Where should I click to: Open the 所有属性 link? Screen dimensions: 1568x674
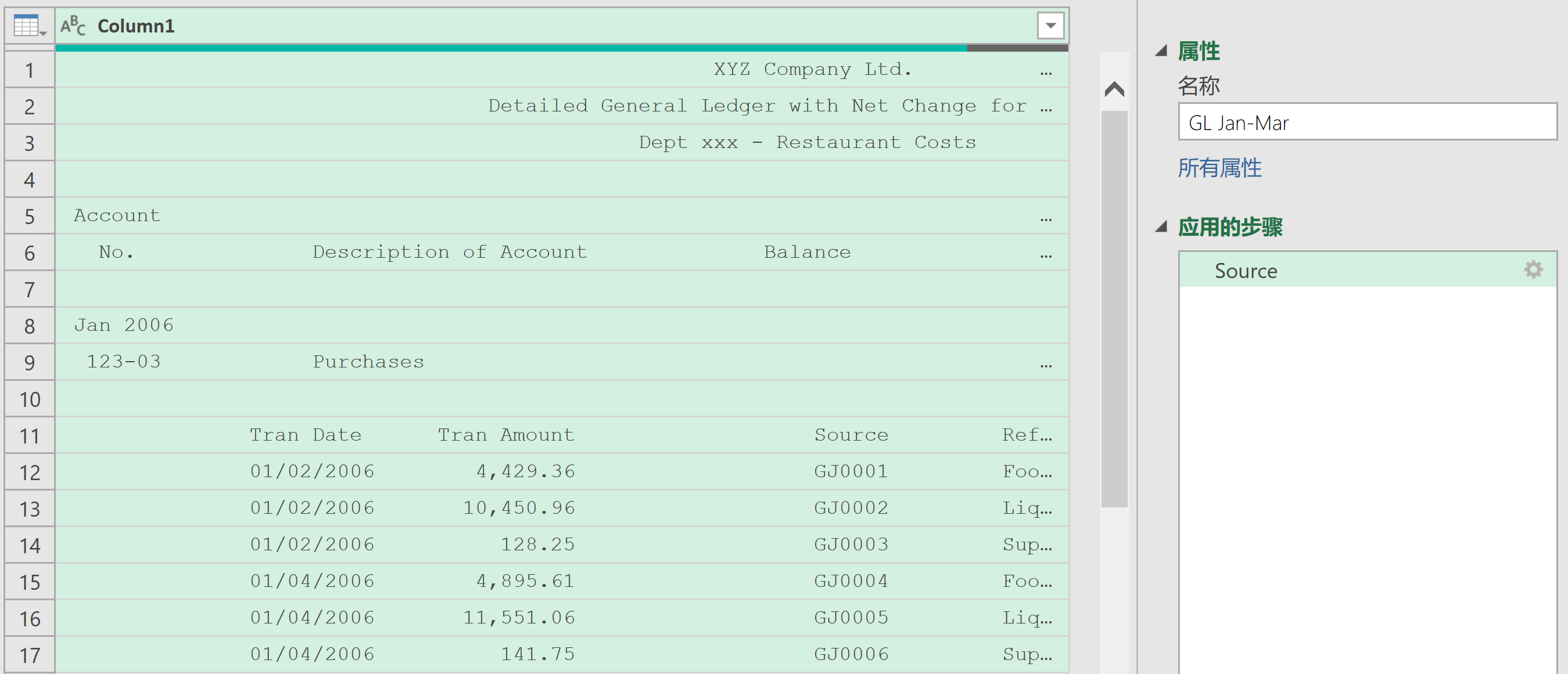[x=1219, y=168]
